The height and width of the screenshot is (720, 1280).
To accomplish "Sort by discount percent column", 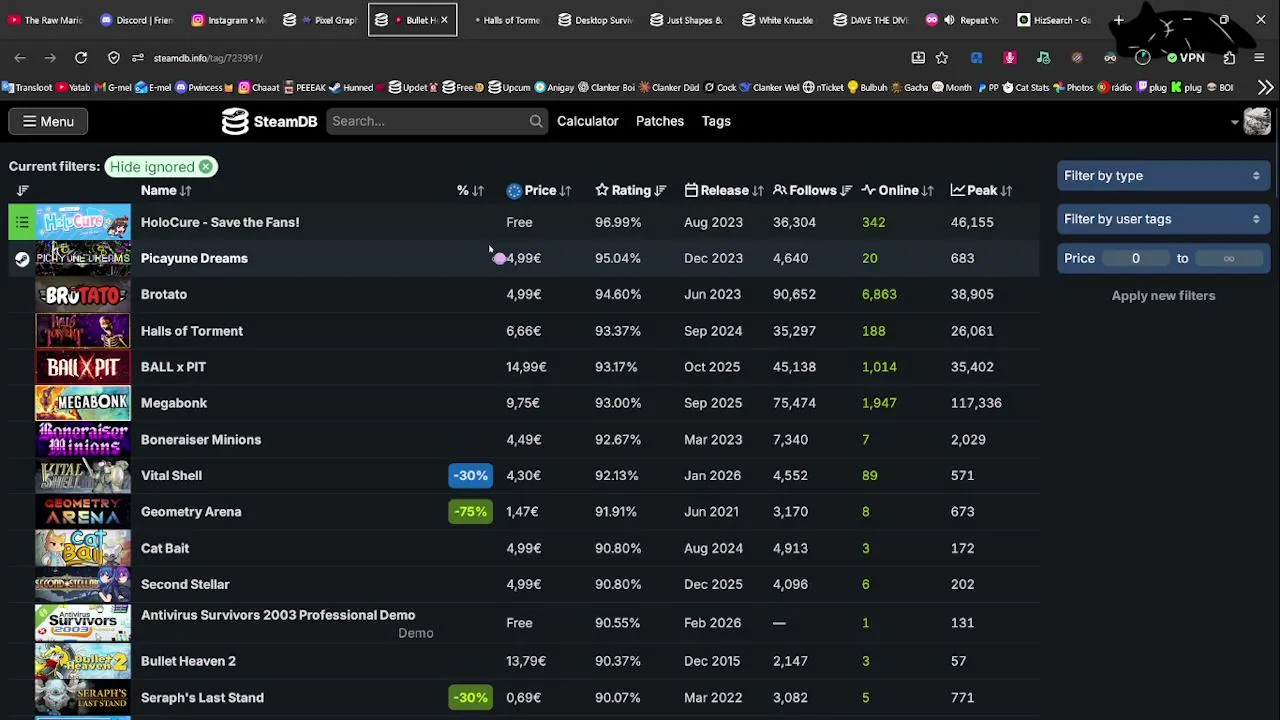I will pyautogui.click(x=470, y=190).
